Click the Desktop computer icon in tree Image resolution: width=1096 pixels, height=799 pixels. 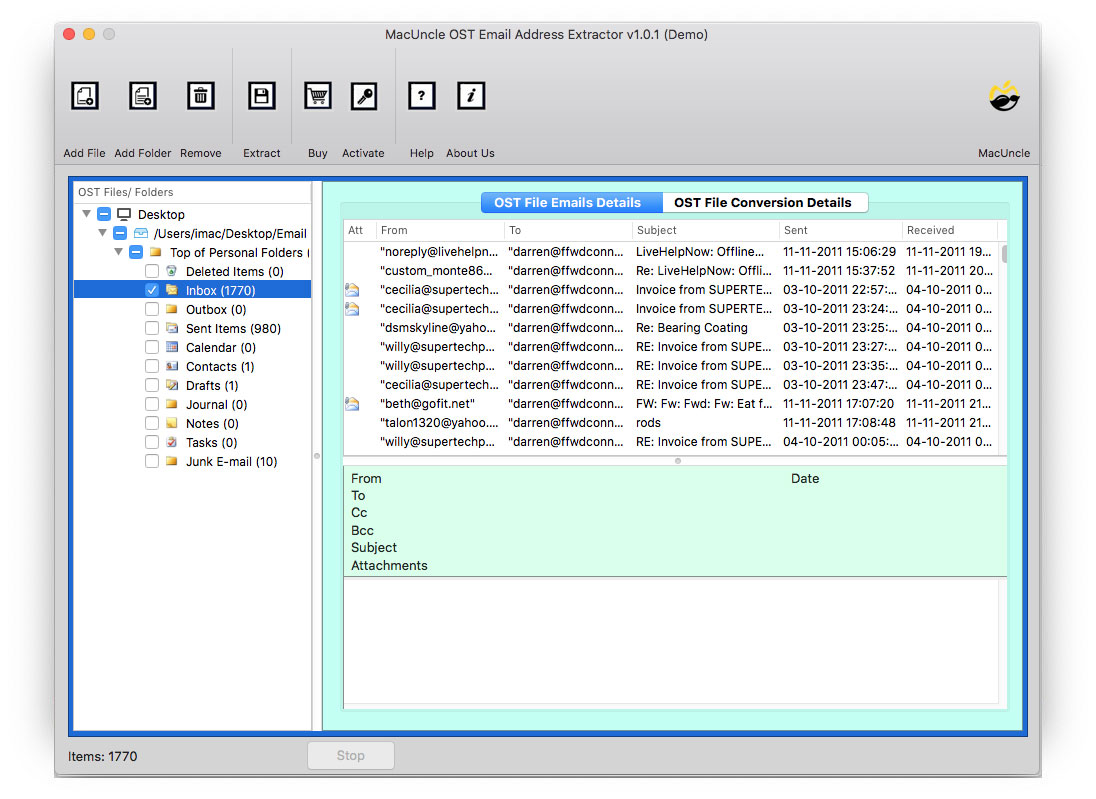click(x=124, y=214)
